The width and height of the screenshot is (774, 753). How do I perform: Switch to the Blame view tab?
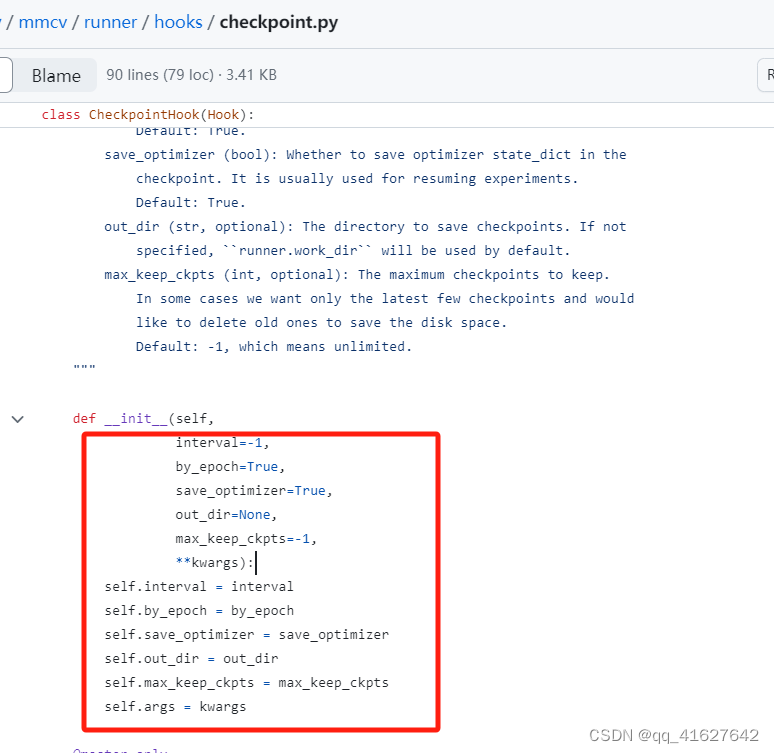pos(56,76)
